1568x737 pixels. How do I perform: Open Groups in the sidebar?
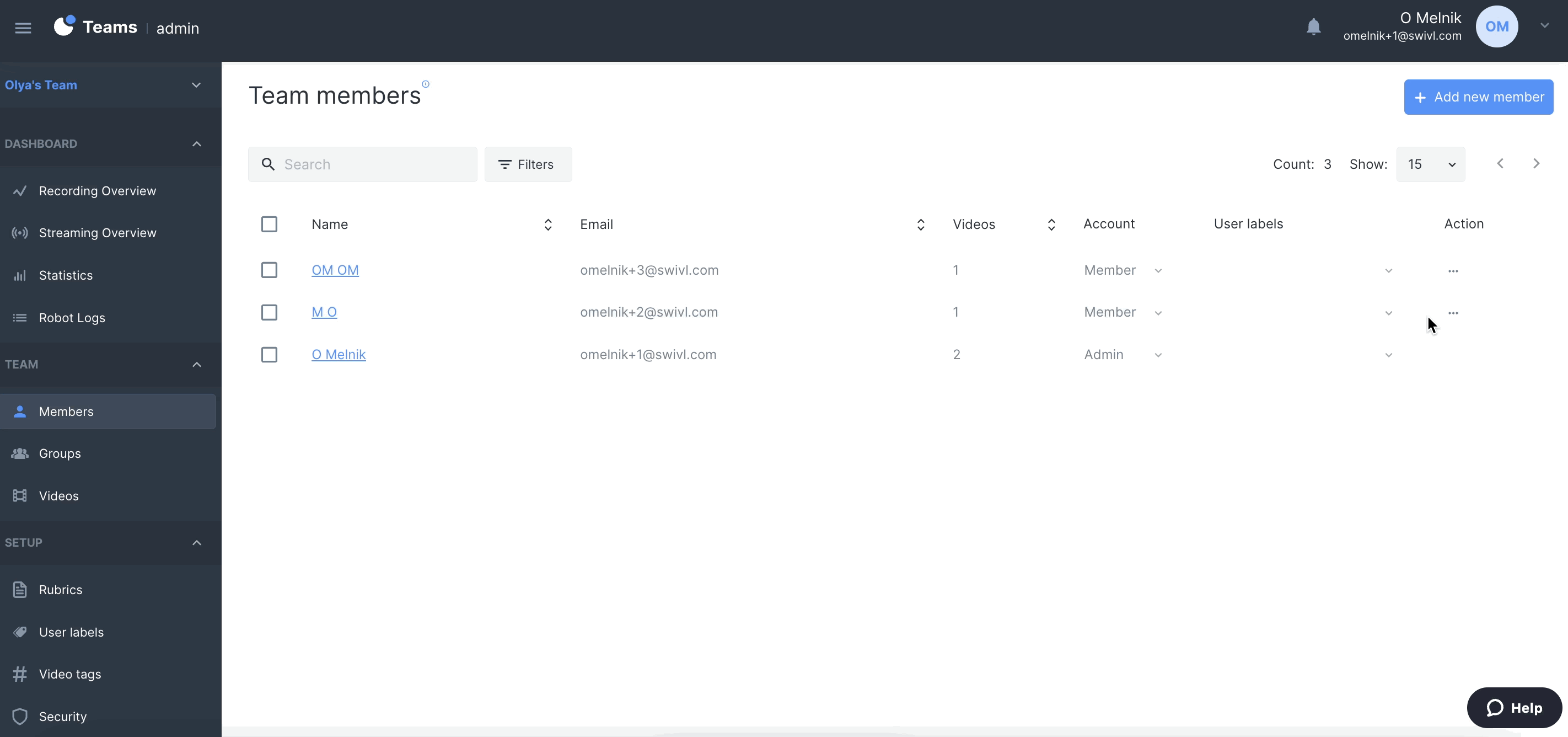[60, 454]
